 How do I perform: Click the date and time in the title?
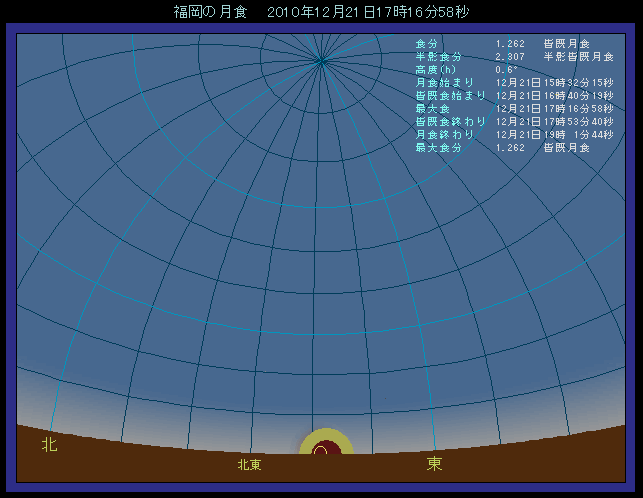coord(368,12)
